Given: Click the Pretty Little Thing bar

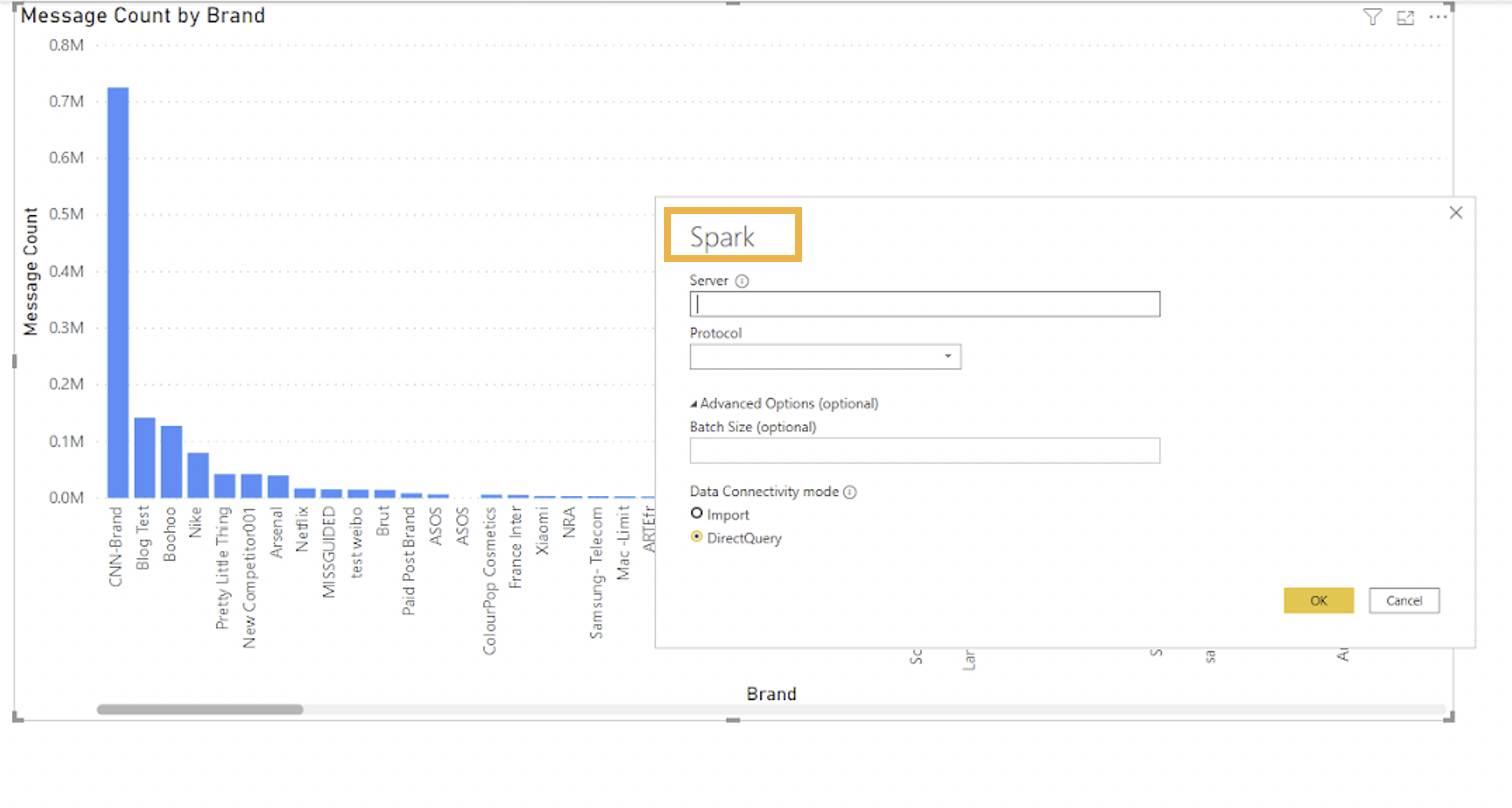Looking at the screenshot, I should pos(225,485).
